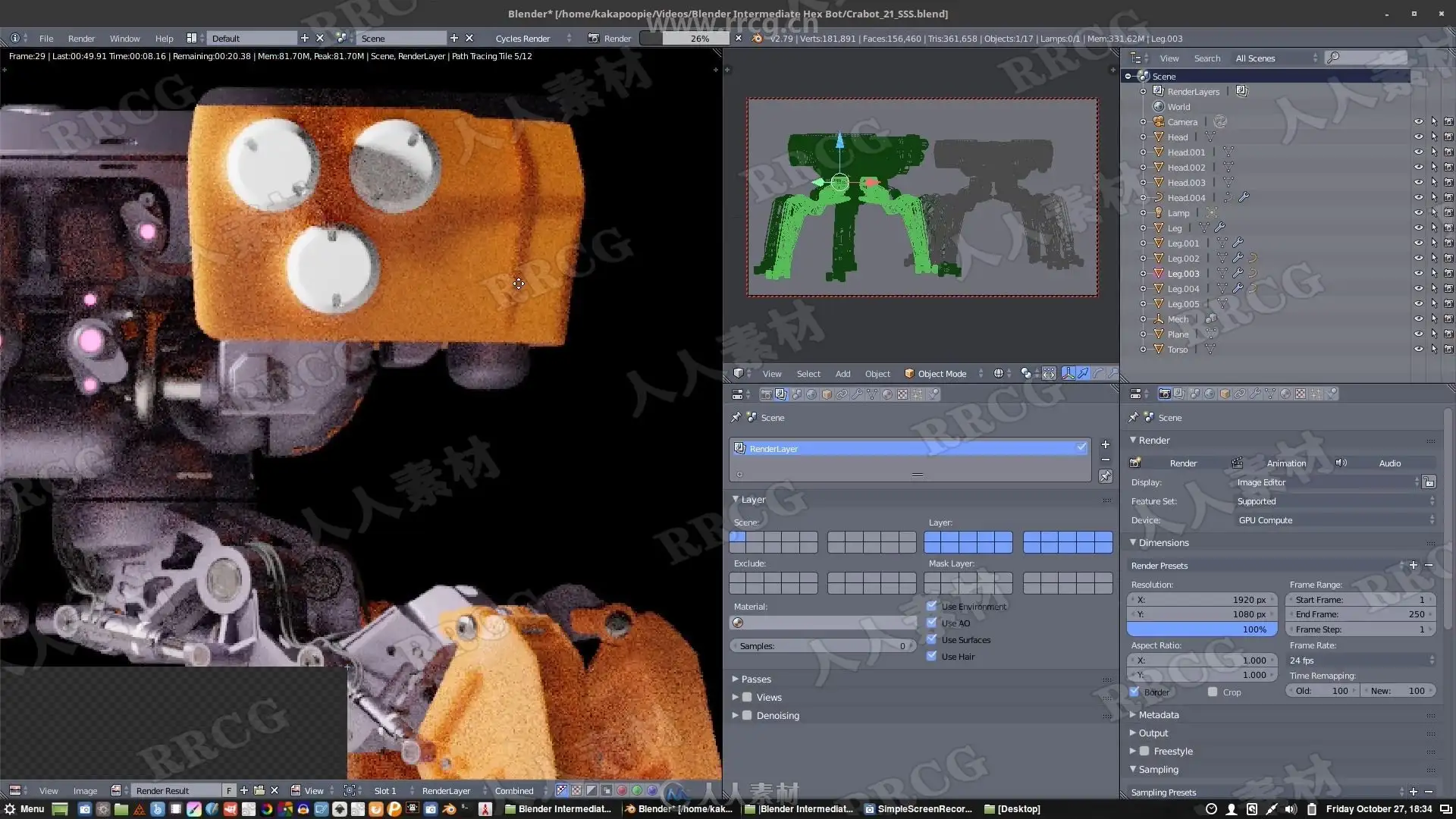The width and height of the screenshot is (1456, 819).
Task: Open the Add menu in 3D viewport
Action: 843,373
